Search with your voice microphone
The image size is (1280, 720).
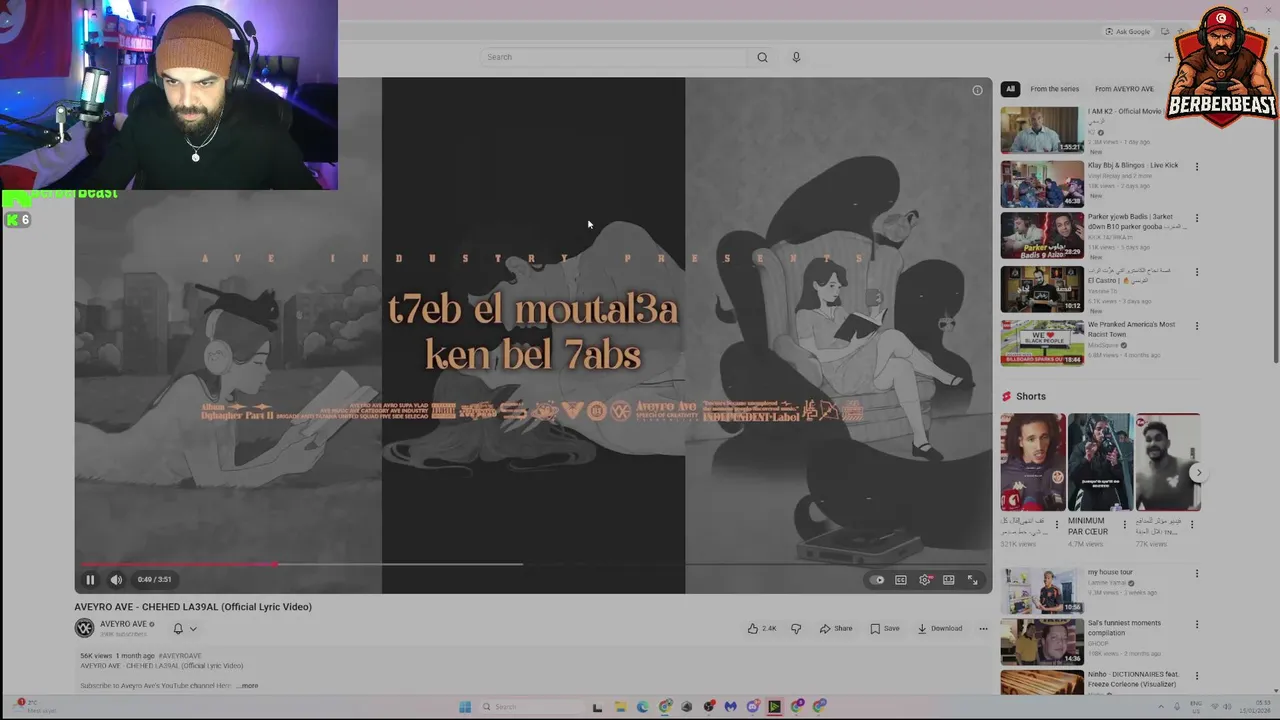point(796,57)
